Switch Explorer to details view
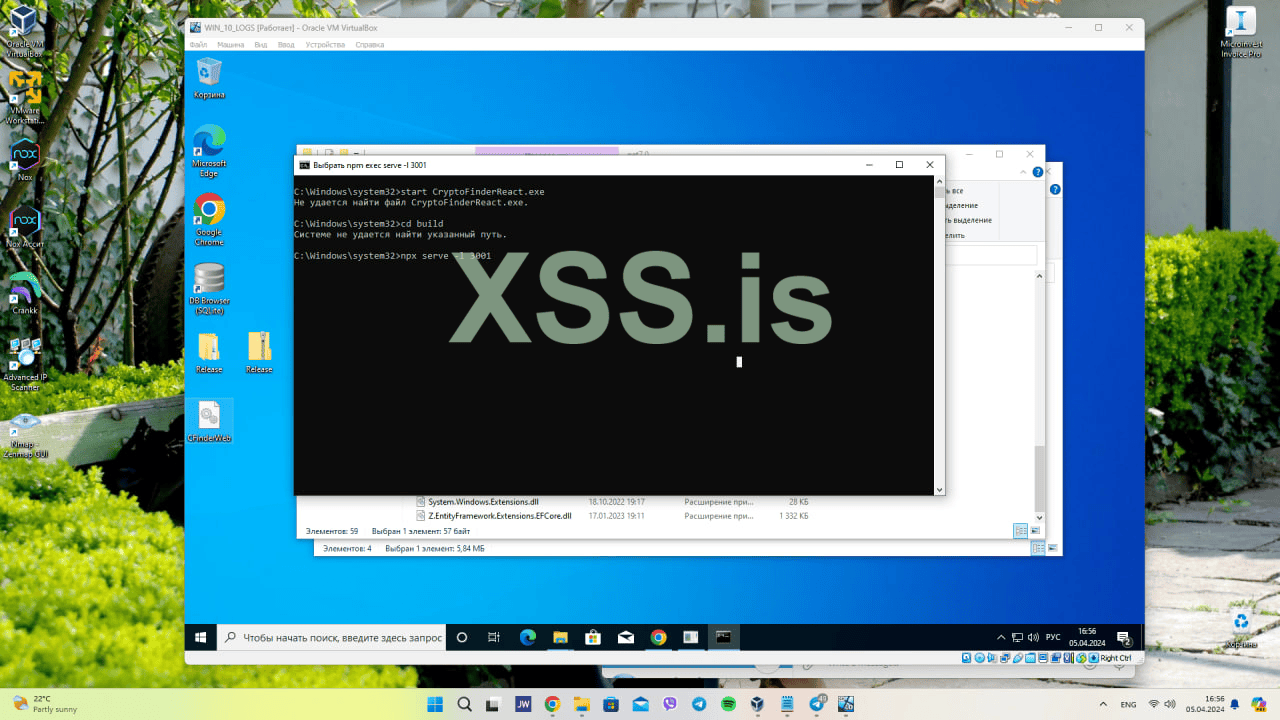 [1021, 530]
